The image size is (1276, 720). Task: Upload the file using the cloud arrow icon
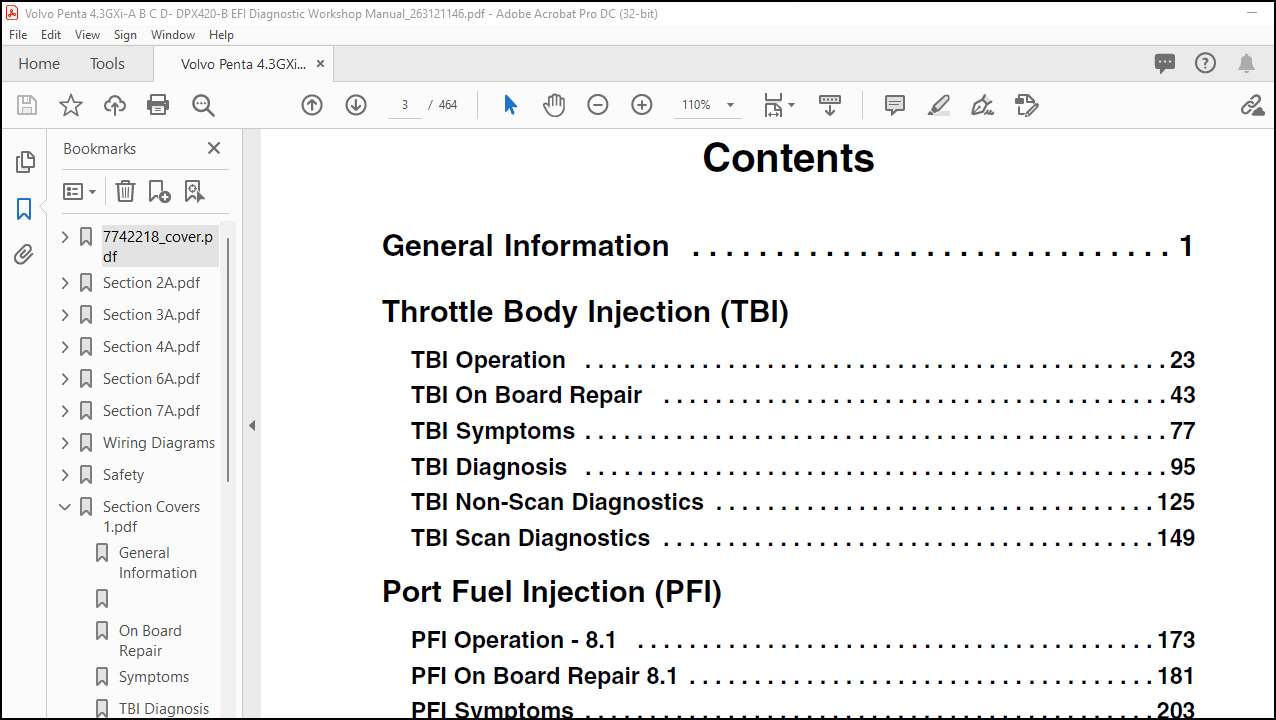click(x=115, y=105)
